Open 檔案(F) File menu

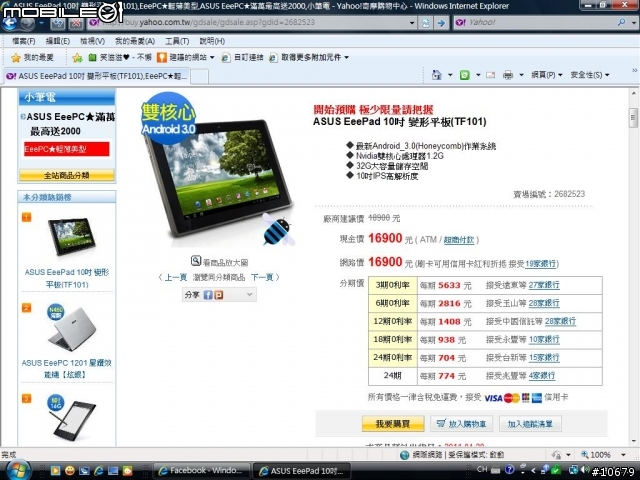point(23,41)
